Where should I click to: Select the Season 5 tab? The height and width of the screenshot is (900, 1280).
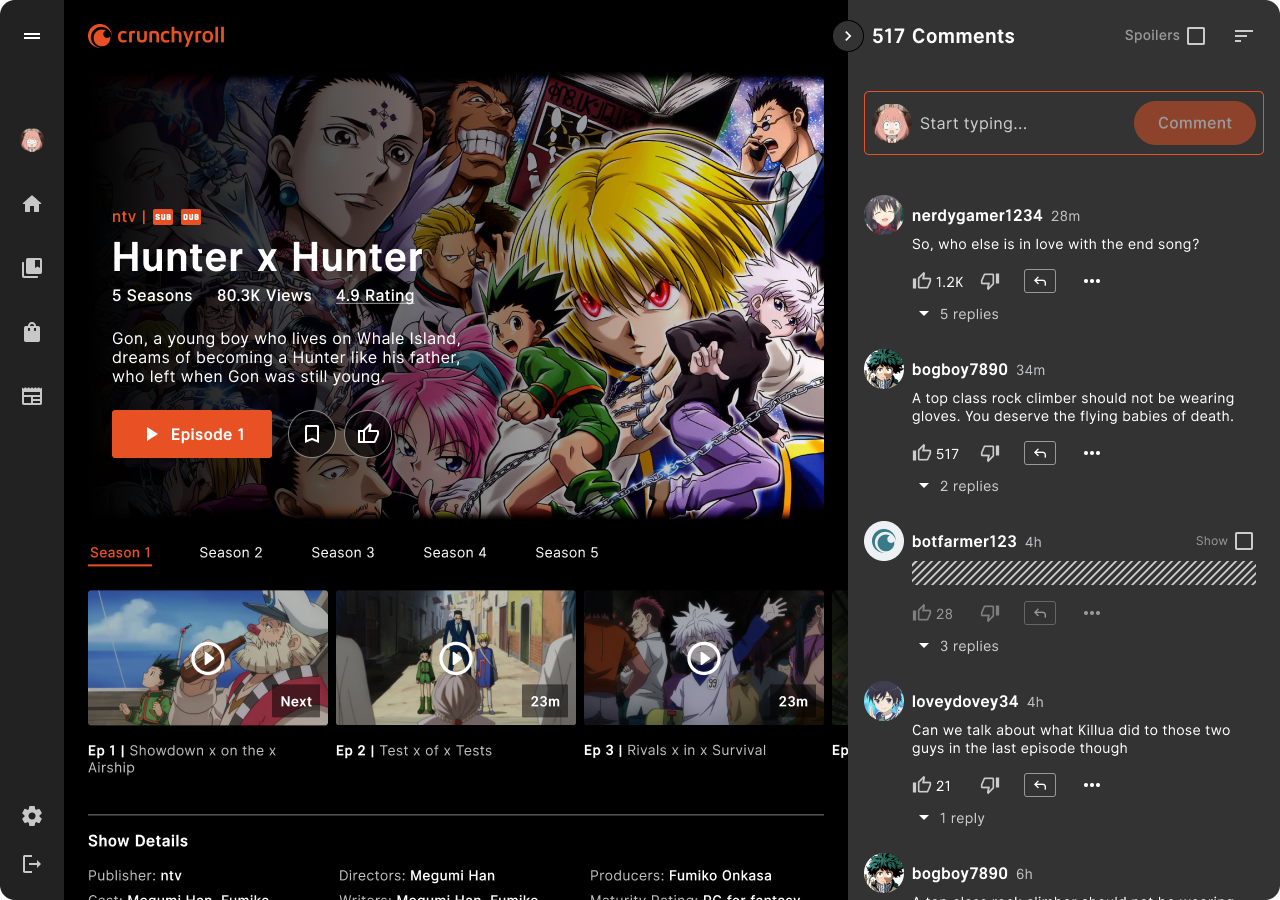(x=567, y=552)
